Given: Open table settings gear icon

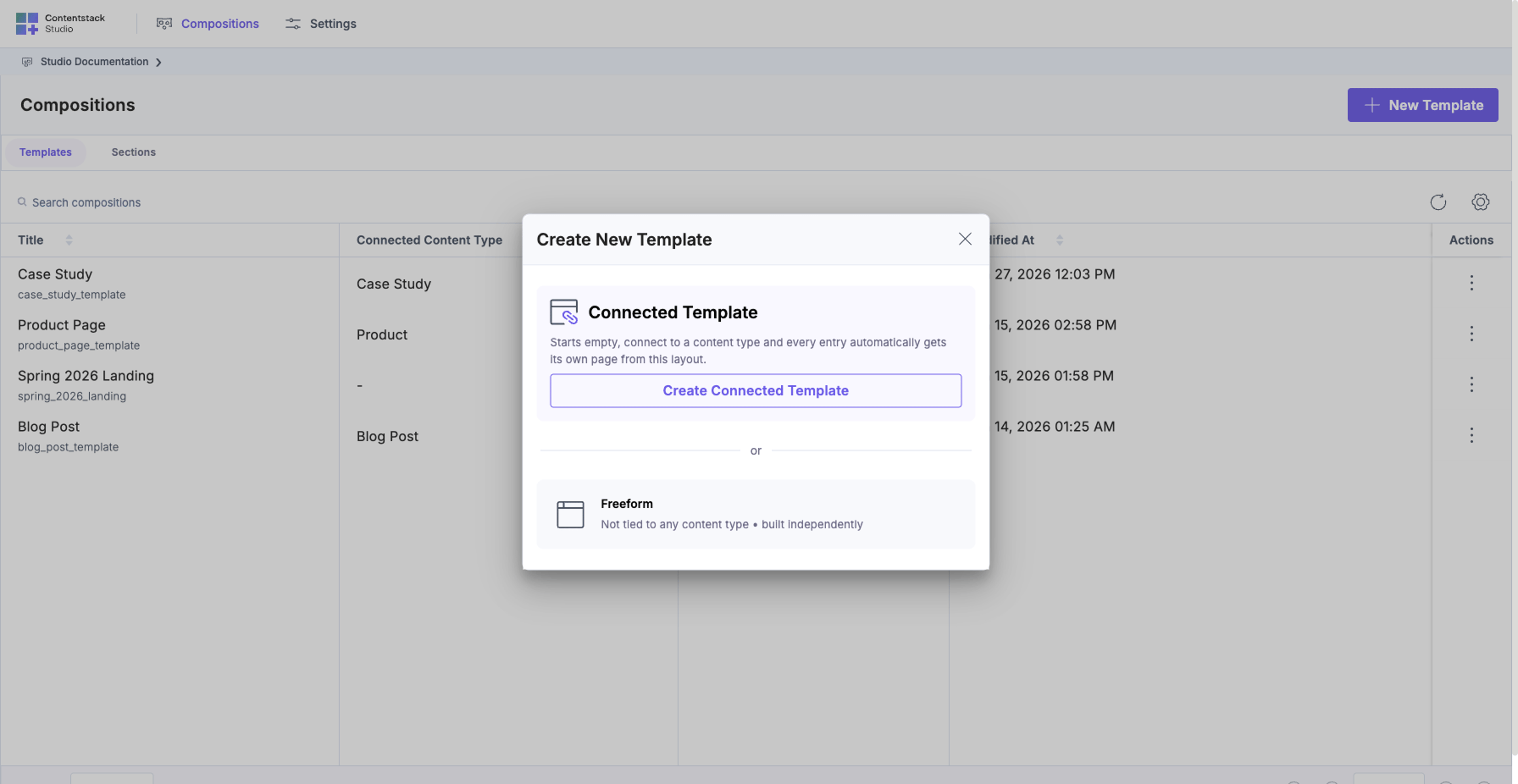Looking at the screenshot, I should (1480, 202).
